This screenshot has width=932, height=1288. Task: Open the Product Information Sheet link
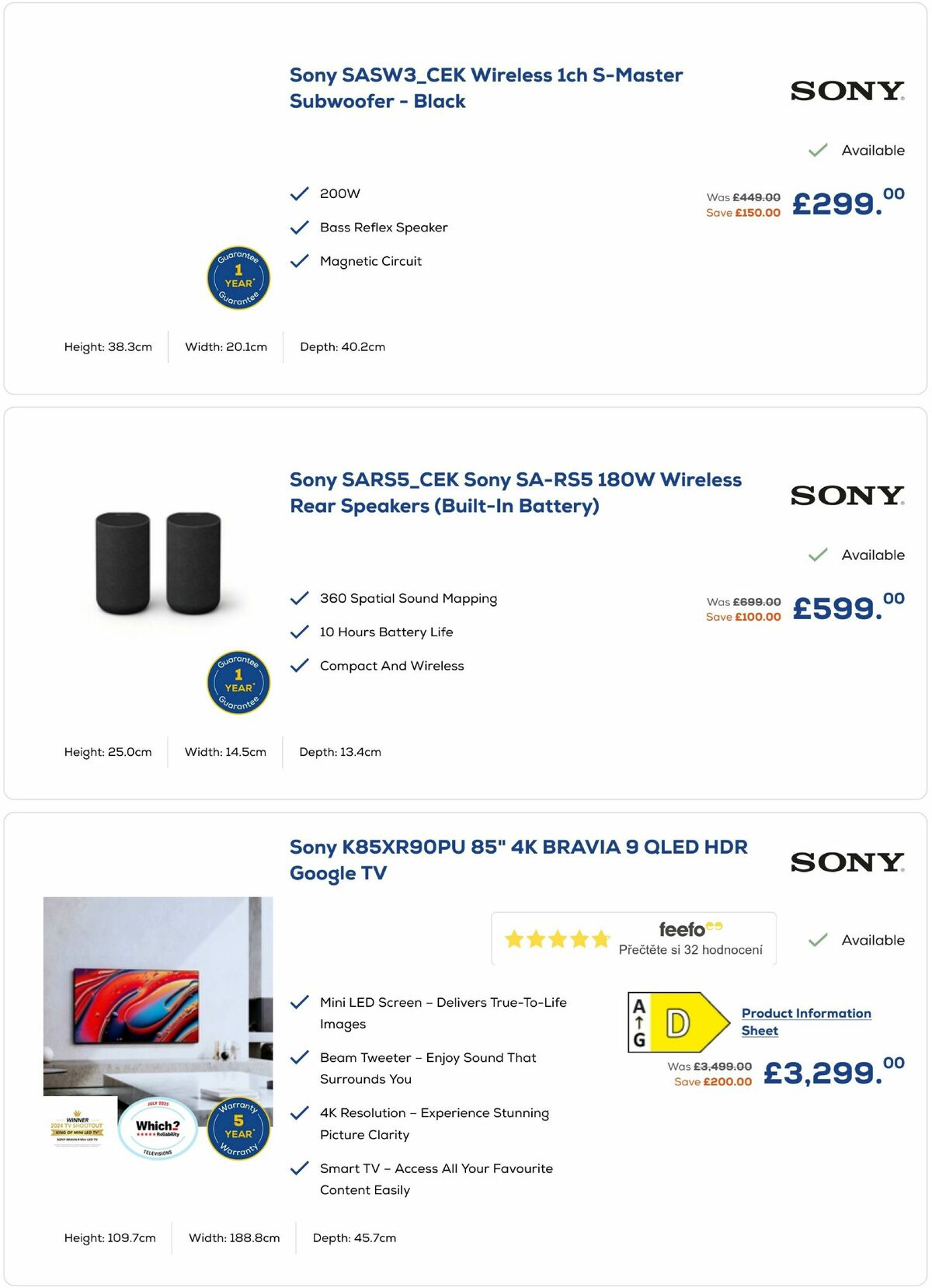click(805, 1022)
